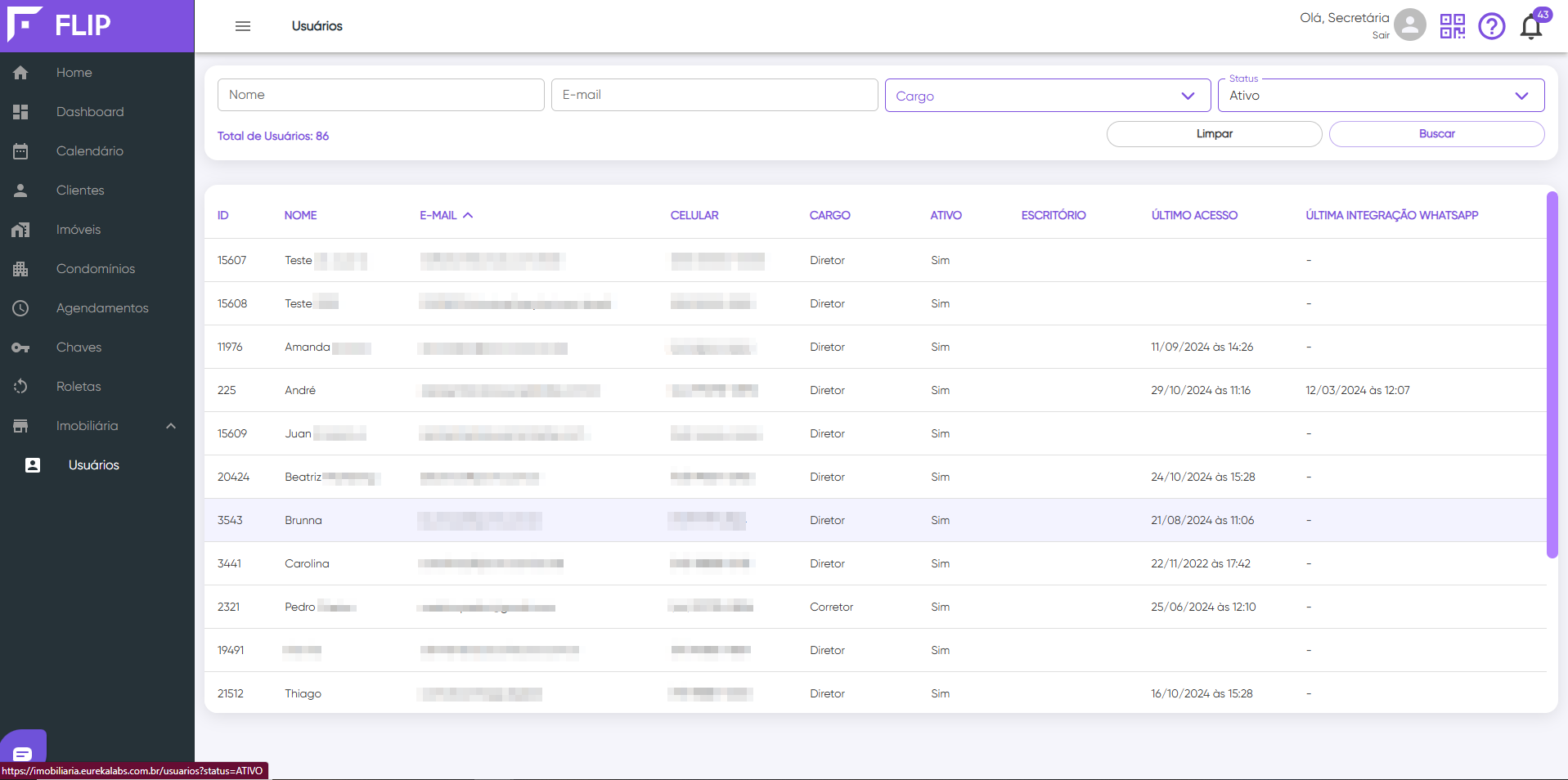Sort by CARGO column header

pos(830,215)
